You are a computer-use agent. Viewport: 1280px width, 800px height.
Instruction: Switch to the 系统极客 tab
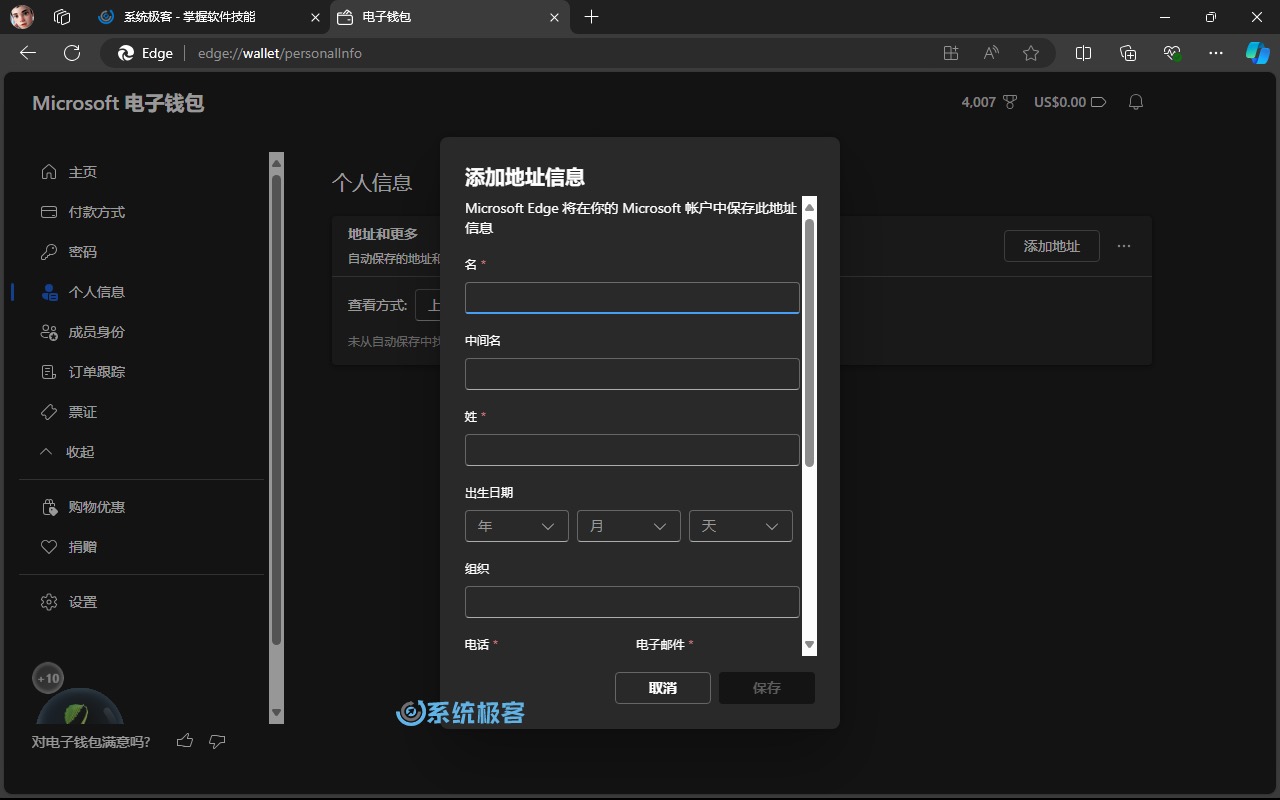coord(210,17)
